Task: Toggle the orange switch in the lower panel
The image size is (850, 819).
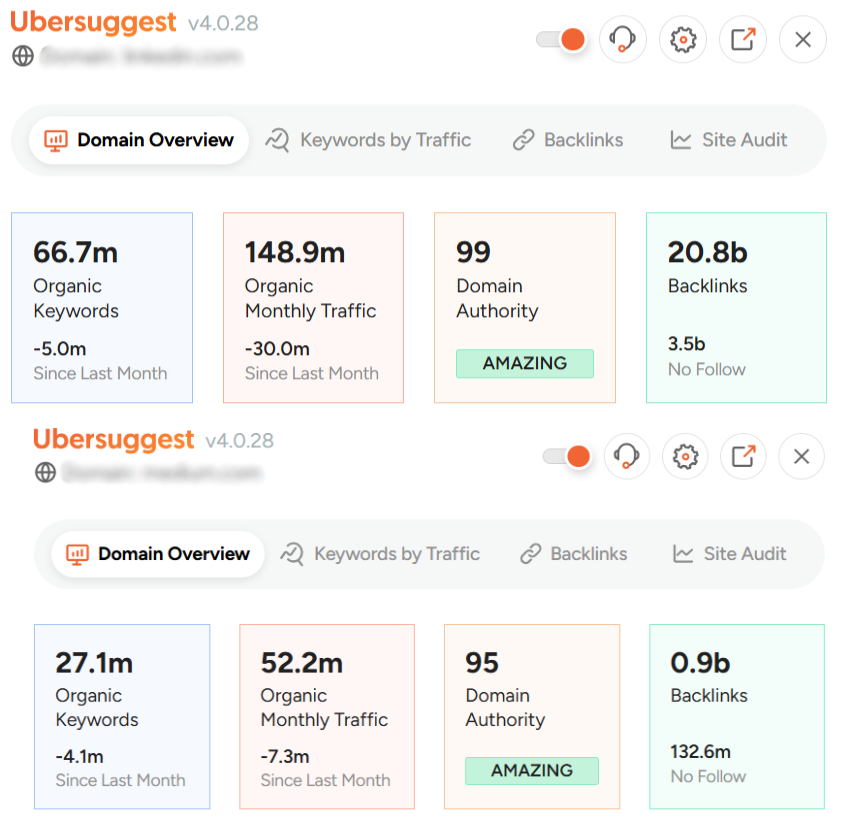Action: (567, 457)
